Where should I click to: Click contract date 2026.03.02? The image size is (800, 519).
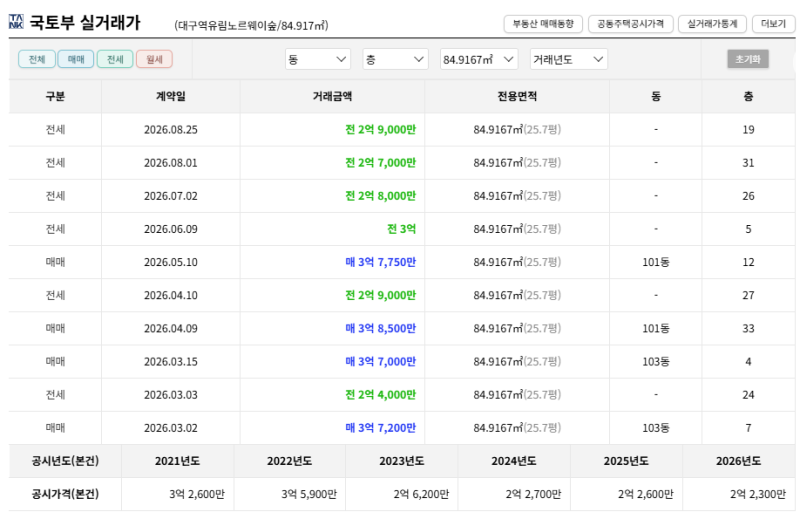pos(170,428)
